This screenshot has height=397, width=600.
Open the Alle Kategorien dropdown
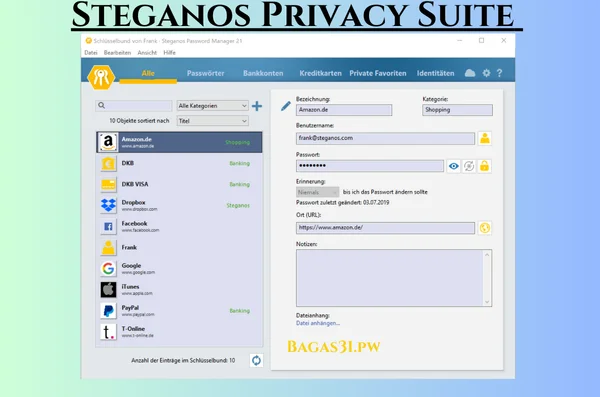212,106
